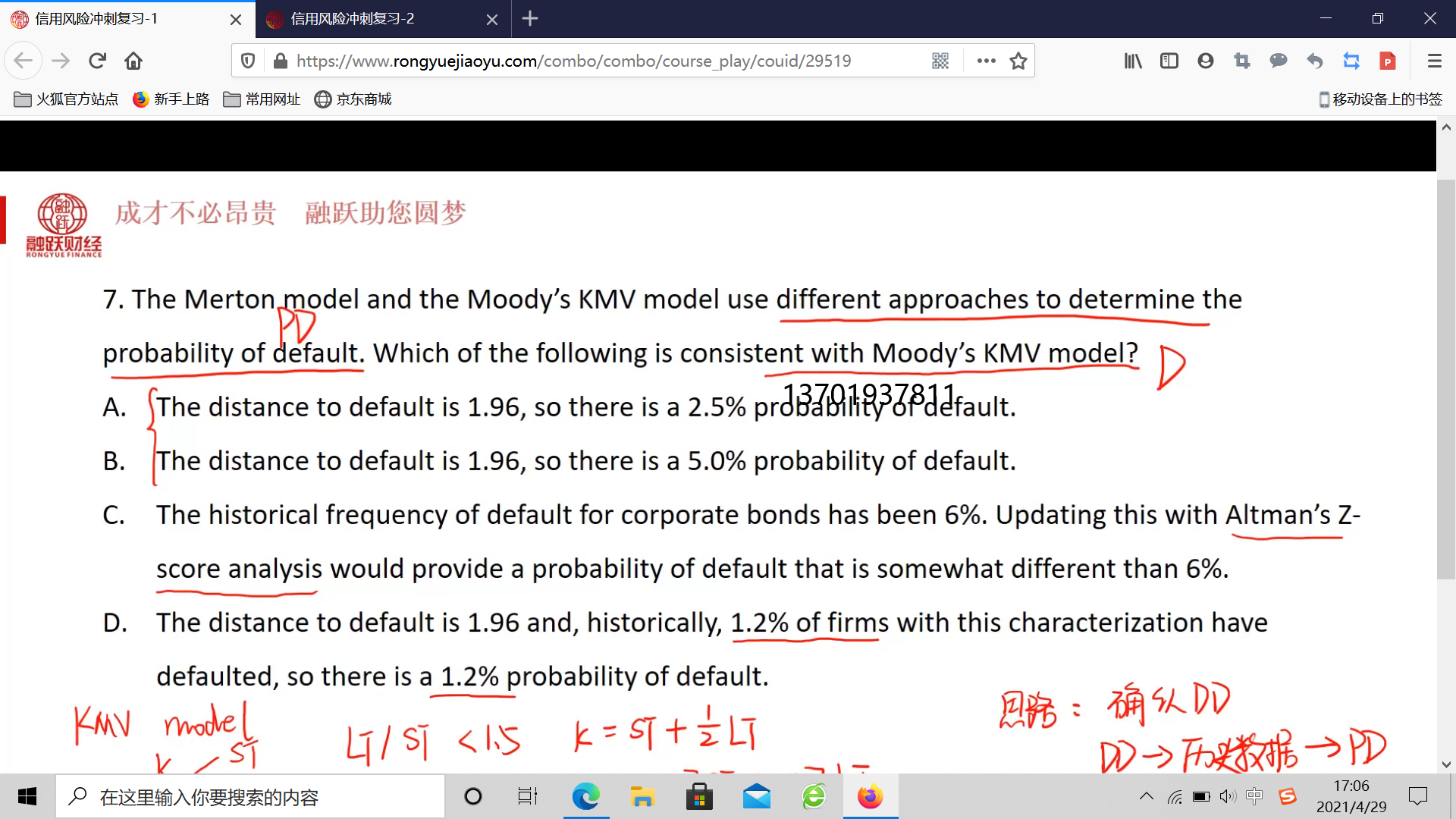
Task: Open the Windows Start menu
Action: 27,796
